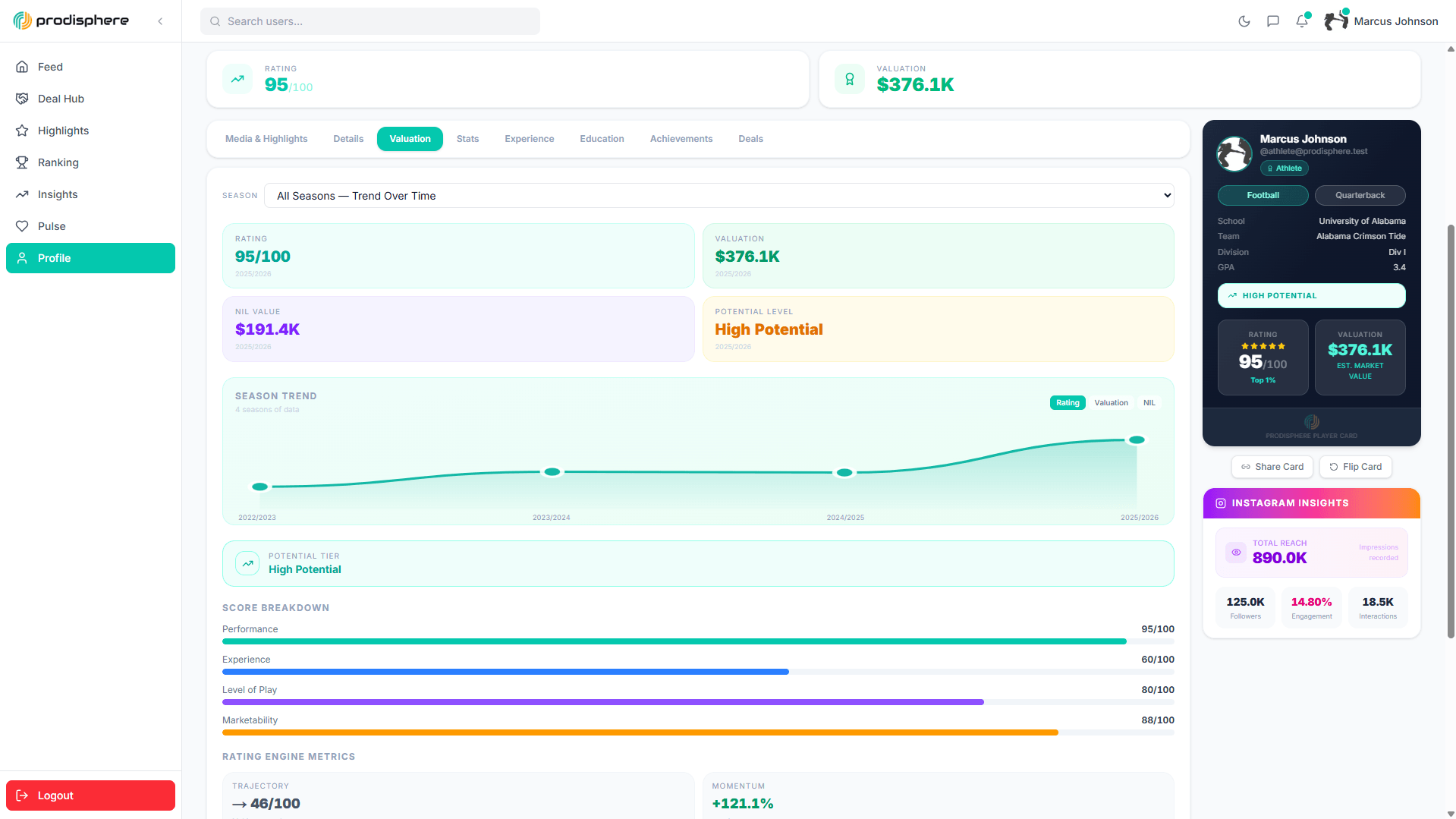Open the messages chat icon
This screenshot has width=1456, height=819.
click(1273, 21)
